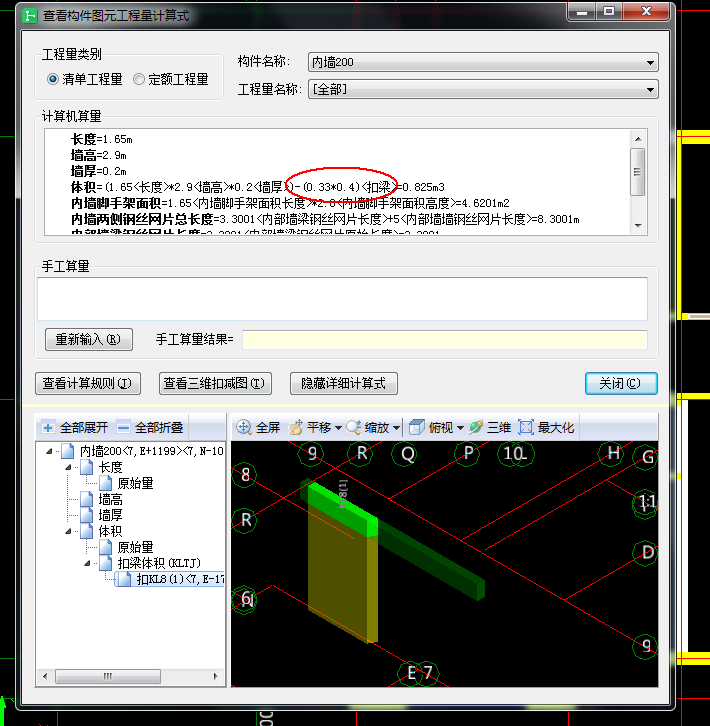This screenshot has width=710, height=726.
Task: Open 构件名称 dropdown showing 内墙200
Action: (x=483, y=62)
